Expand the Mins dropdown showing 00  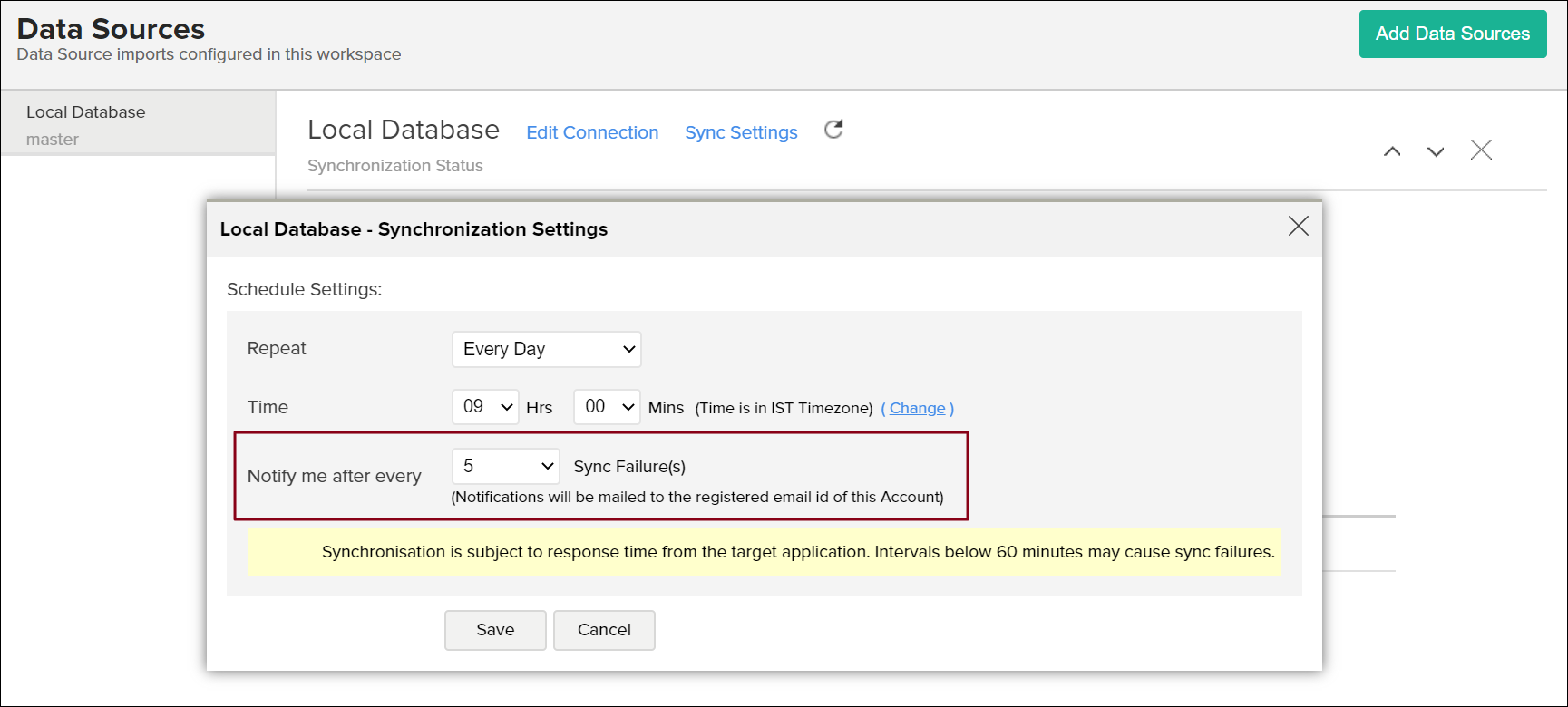(x=607, y=407)
